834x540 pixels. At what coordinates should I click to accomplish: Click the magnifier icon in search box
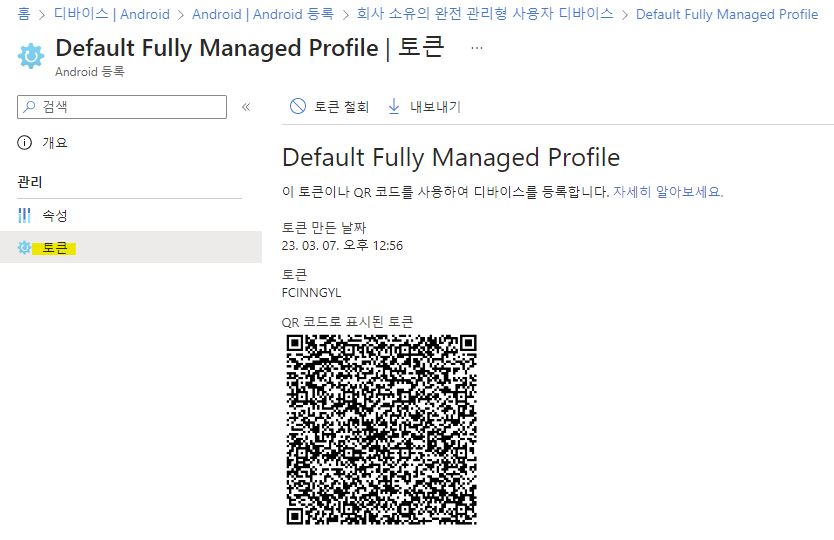(x=30, y=107)
